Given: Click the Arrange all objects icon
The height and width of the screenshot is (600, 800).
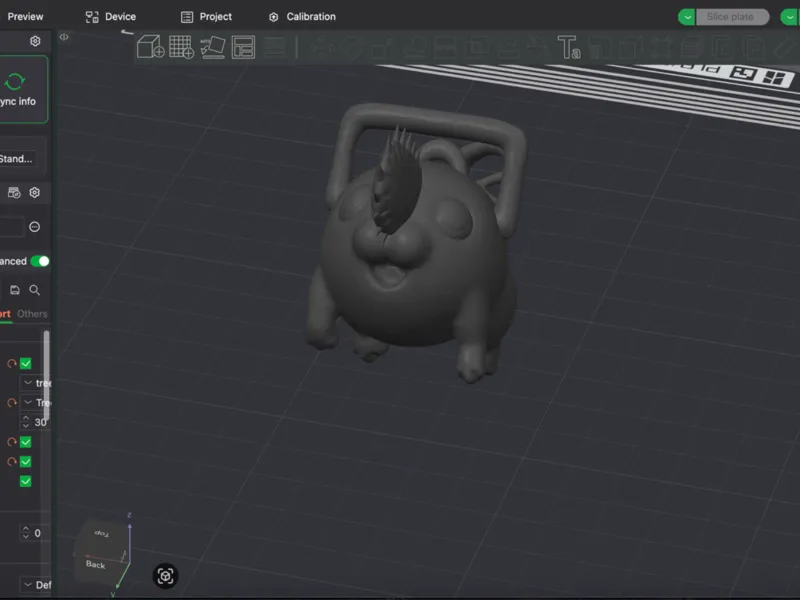Looking at the screenshot, I should [243, 47].
